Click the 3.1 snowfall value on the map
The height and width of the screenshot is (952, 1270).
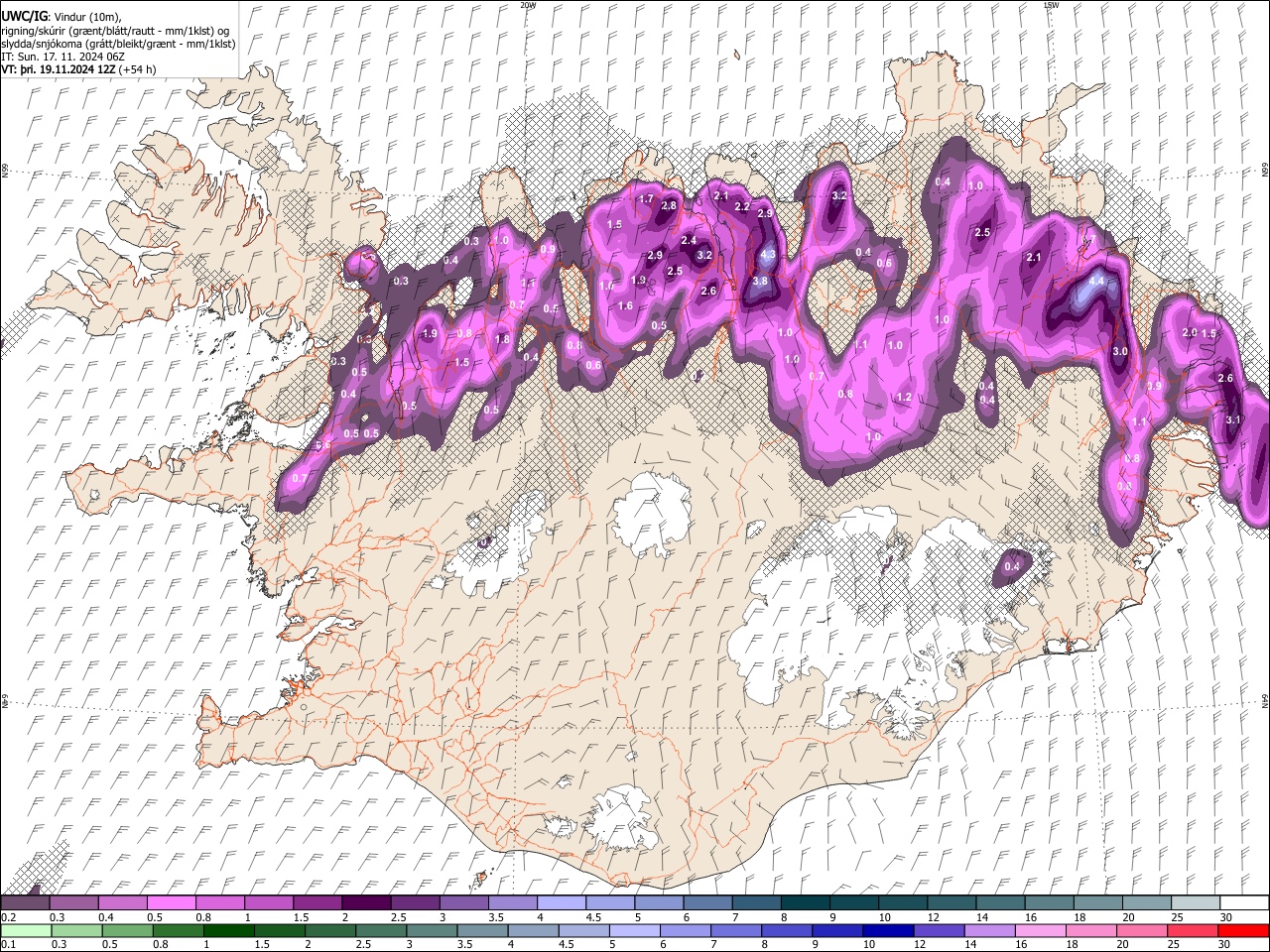tap(1233, 419)
